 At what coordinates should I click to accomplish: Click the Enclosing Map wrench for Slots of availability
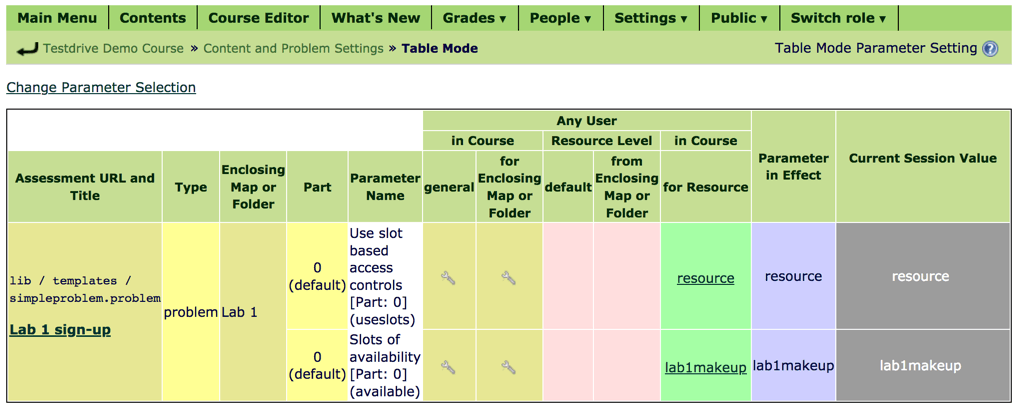pos(508,367)
